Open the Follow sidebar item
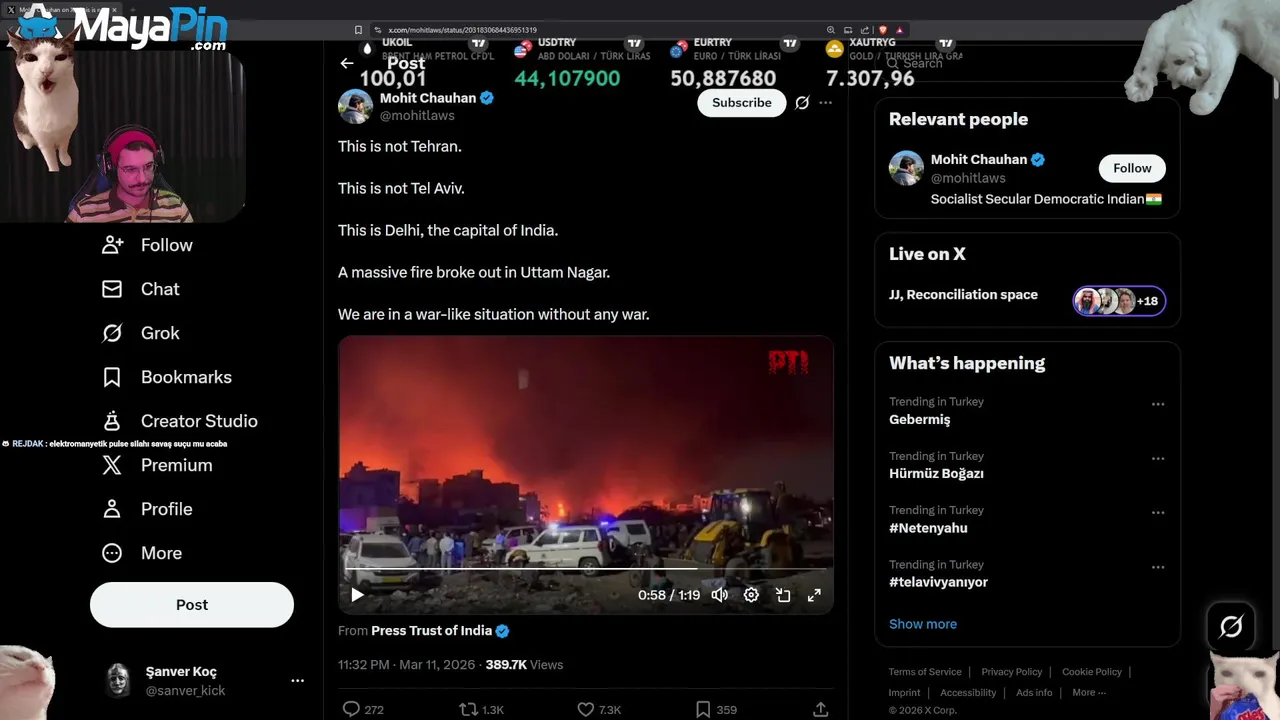This screenshot has width=1280, height=720. coord(147,245)
